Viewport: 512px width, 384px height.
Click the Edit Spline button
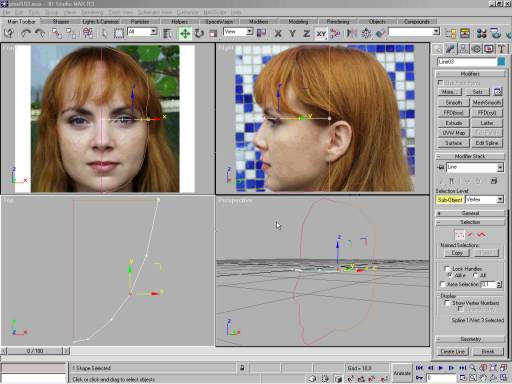[487, 143]
